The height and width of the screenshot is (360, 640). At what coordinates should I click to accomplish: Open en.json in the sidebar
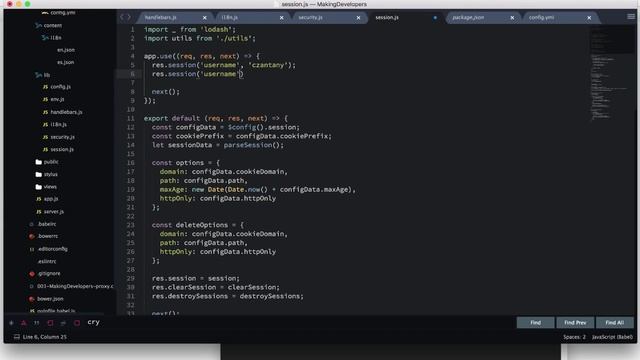click(x=66, y=50)
